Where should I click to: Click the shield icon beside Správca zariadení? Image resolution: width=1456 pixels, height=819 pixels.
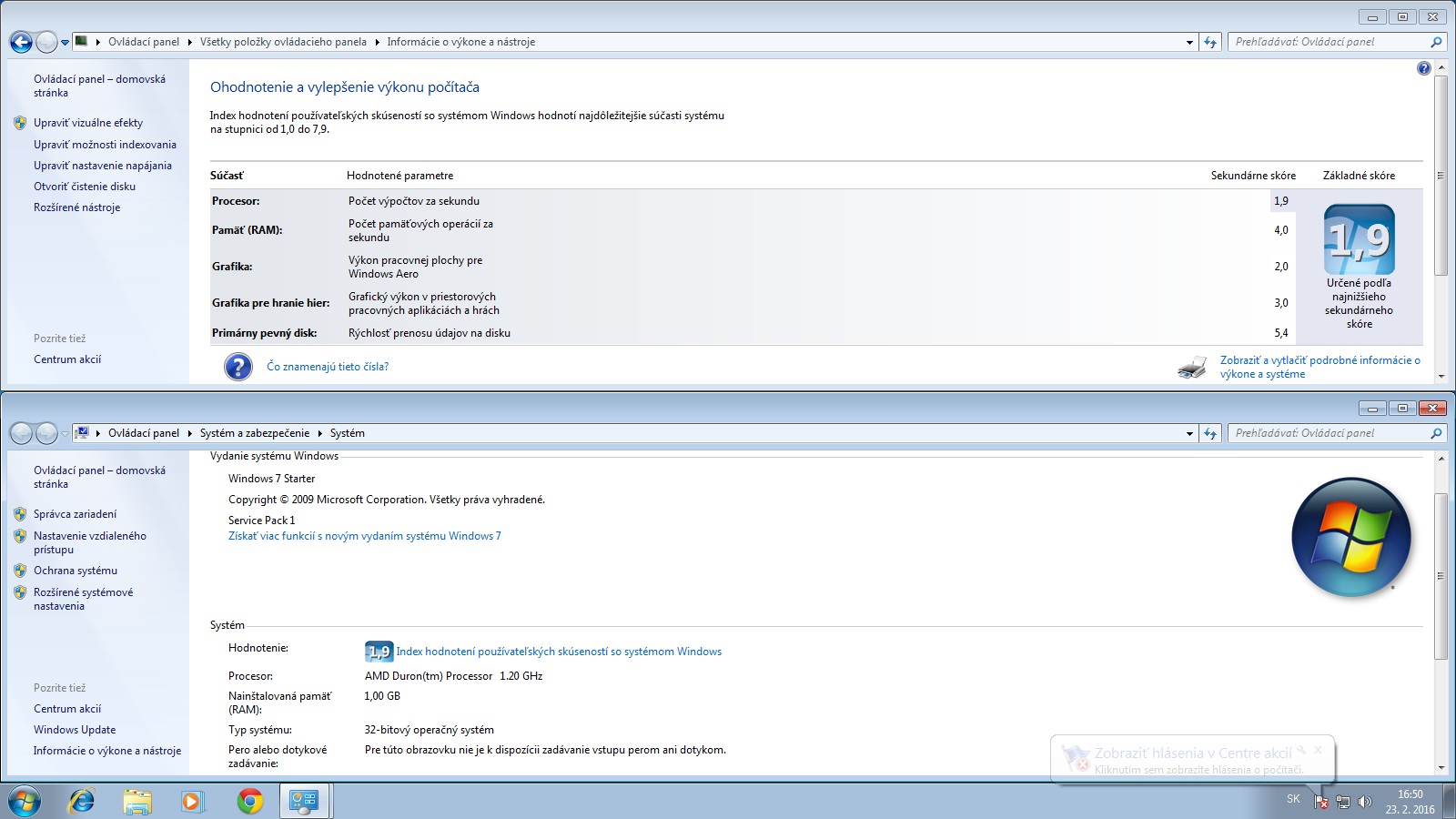pyautogui.click(x=20, y=514)
